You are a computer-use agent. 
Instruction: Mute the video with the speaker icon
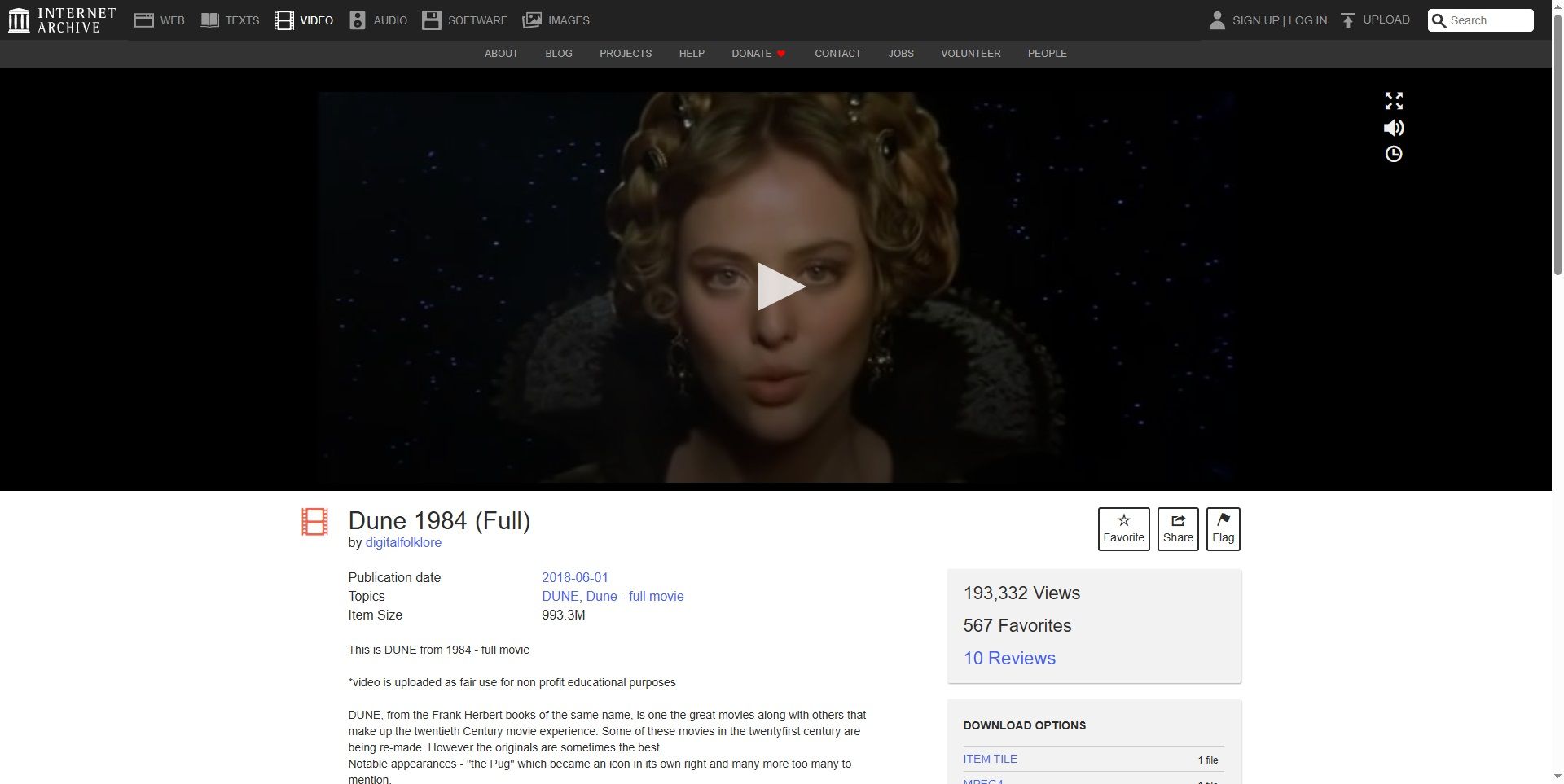[1394, 128]
